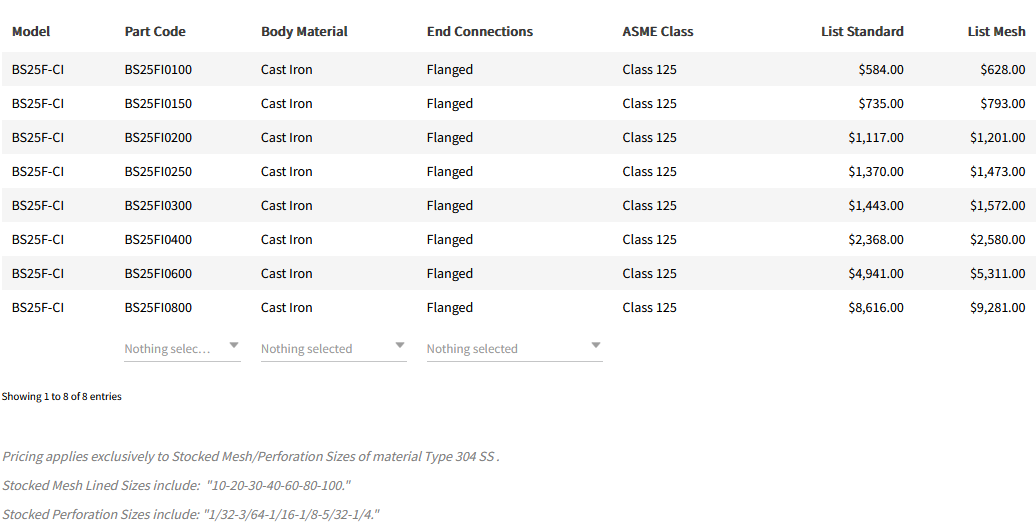Sort table by Part Code header
The height and width of the screenshot is (532, 1036).
[155, 32]
